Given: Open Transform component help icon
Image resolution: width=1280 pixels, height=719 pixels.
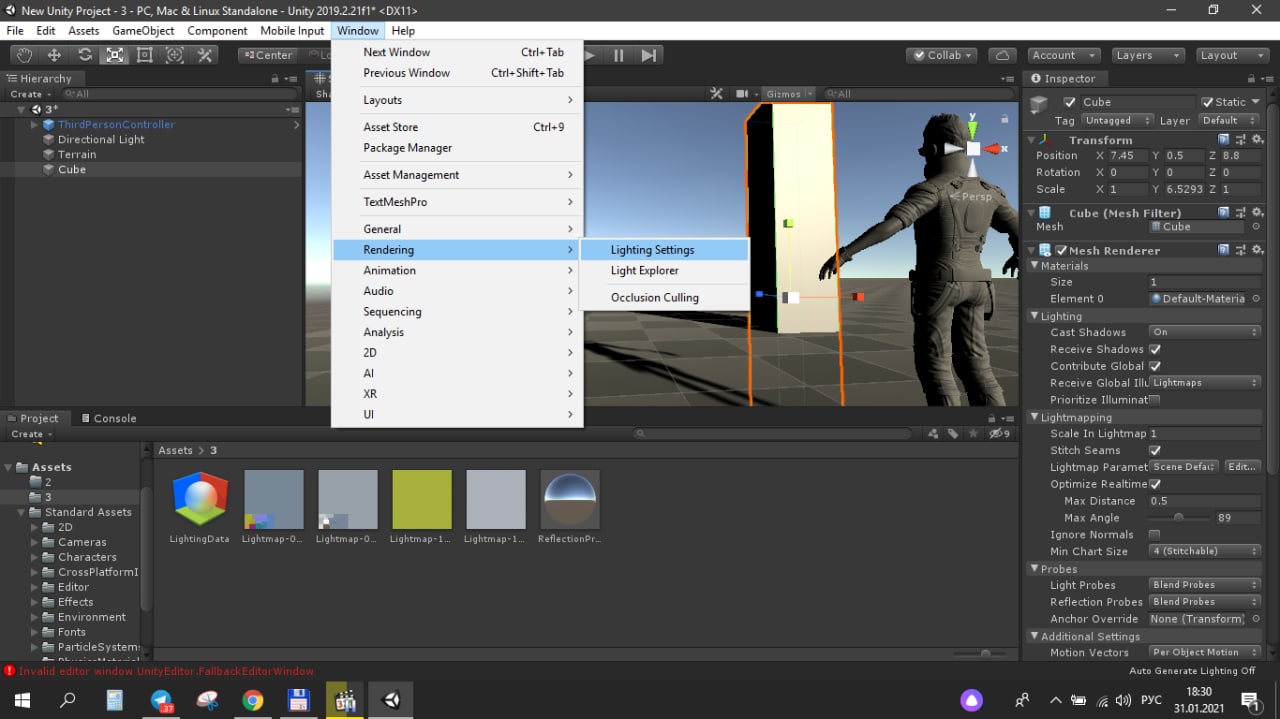Looking at the screenshot, I should (1224, 140).
